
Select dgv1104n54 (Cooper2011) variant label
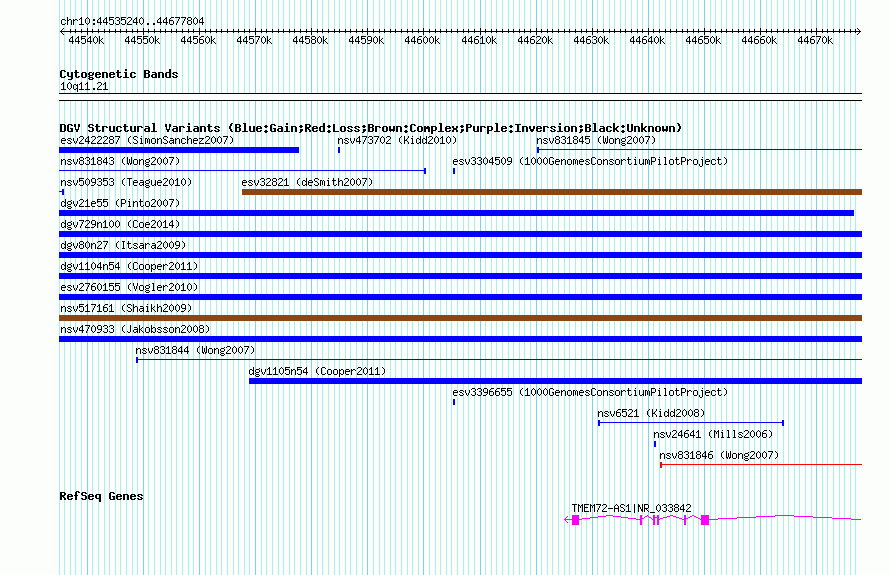(x=129, y=266)
